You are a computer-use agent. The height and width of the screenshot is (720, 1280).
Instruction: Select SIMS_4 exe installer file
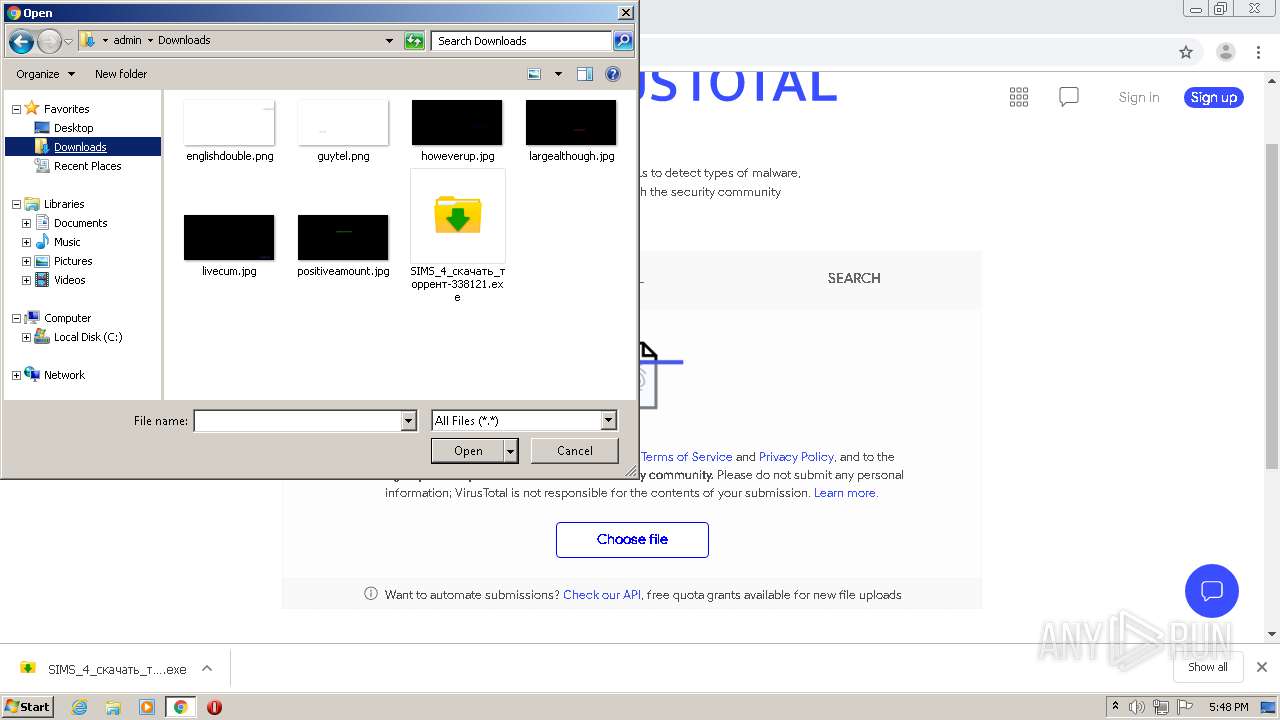(x=457, y=236)
